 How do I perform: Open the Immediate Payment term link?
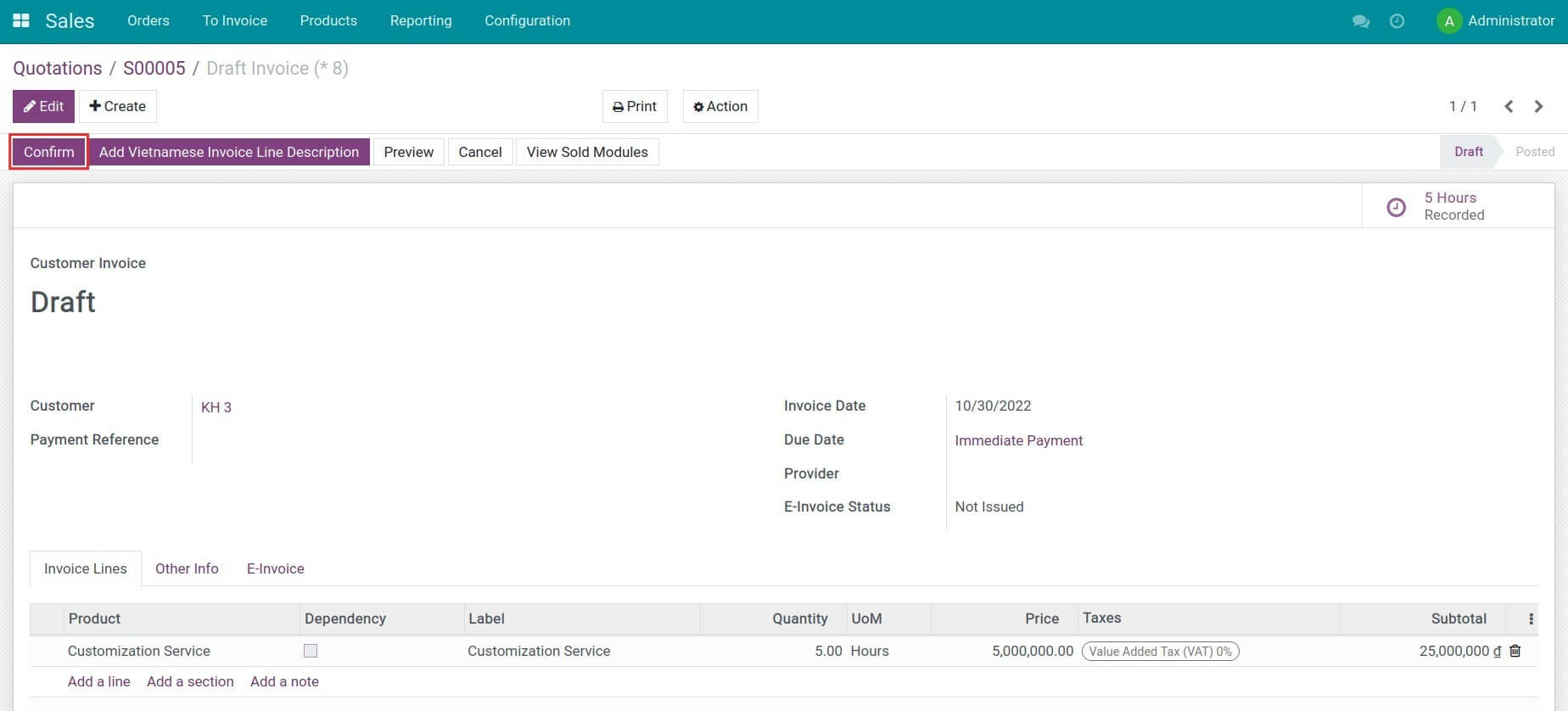pos(1019,440)
